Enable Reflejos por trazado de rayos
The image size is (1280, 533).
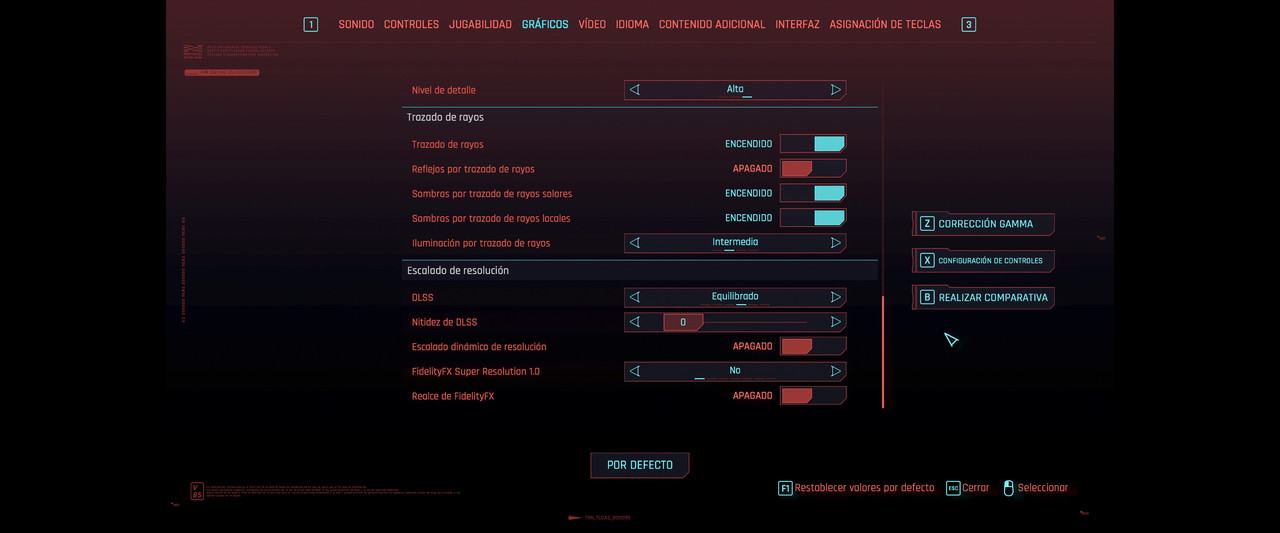pos(813,168)
